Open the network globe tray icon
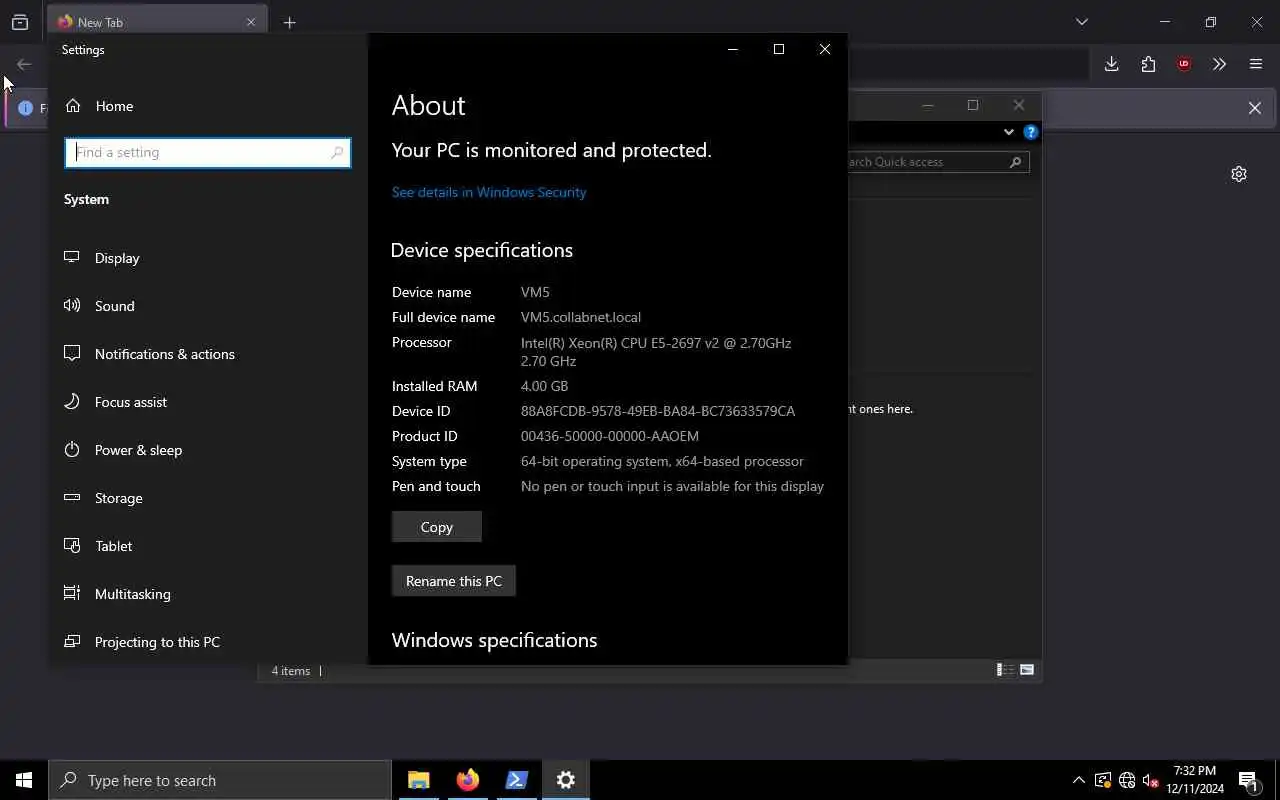This screenshot has width=1280, height=800. pos(1127,780)
